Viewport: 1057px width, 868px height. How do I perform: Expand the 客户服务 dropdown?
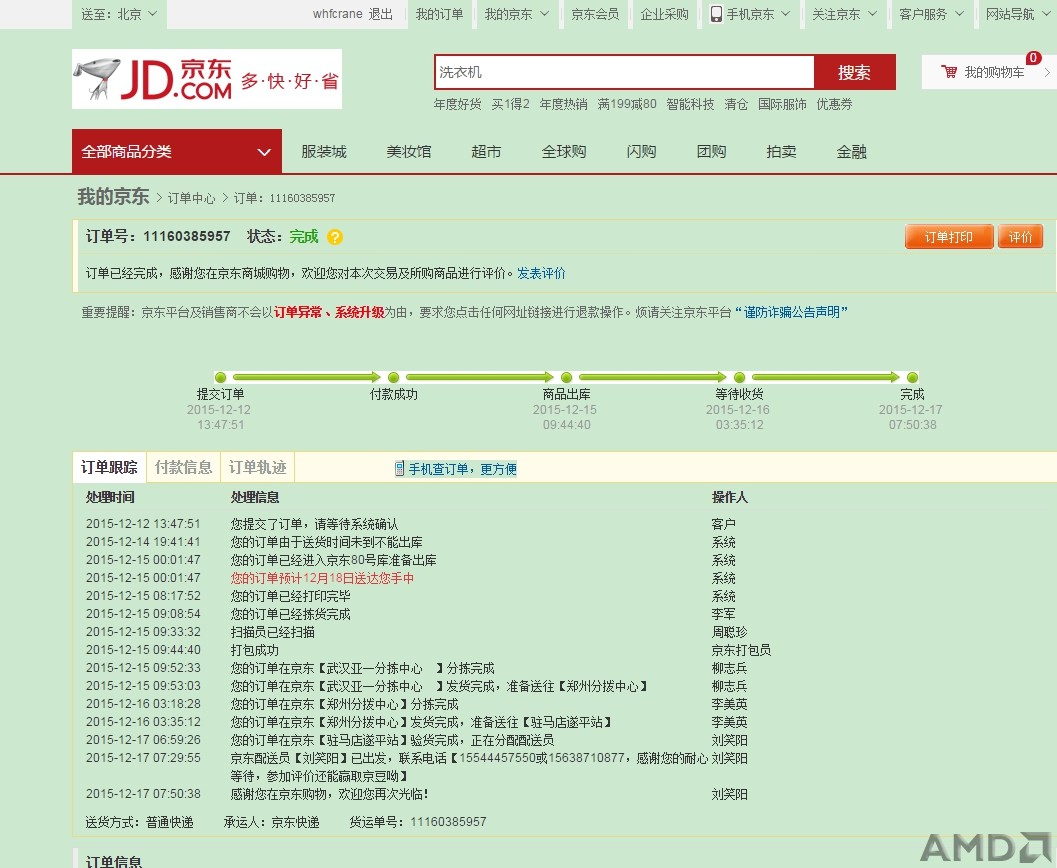[932, 14]
